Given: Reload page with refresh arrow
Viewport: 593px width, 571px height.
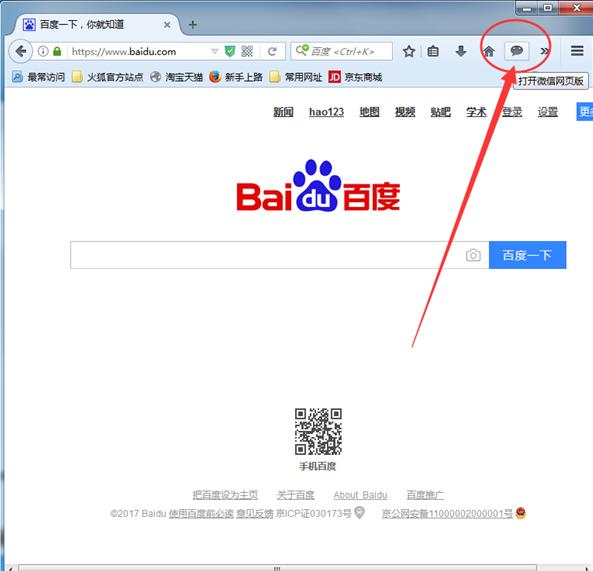Looking at the screenshot, I should point(272,51).
